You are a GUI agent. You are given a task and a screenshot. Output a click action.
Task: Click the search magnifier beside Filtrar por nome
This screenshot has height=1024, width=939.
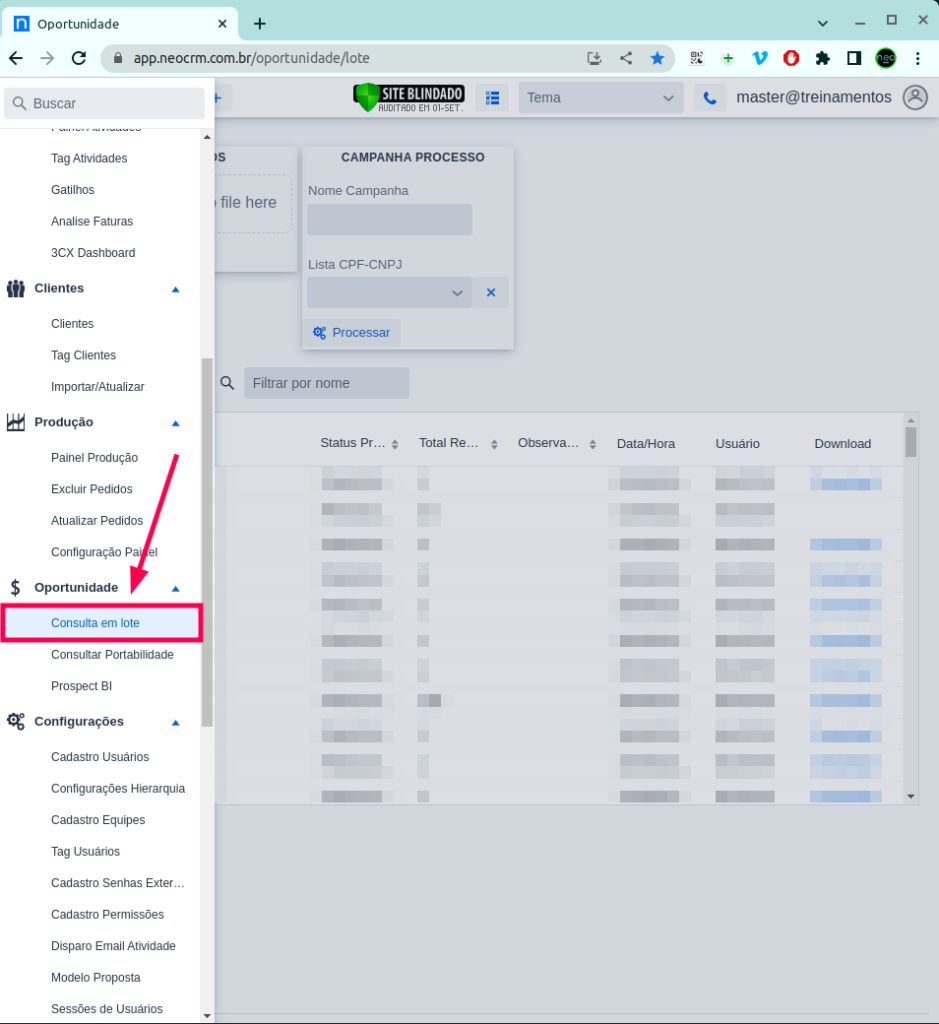pyautogui.click(x=228, y=383)
